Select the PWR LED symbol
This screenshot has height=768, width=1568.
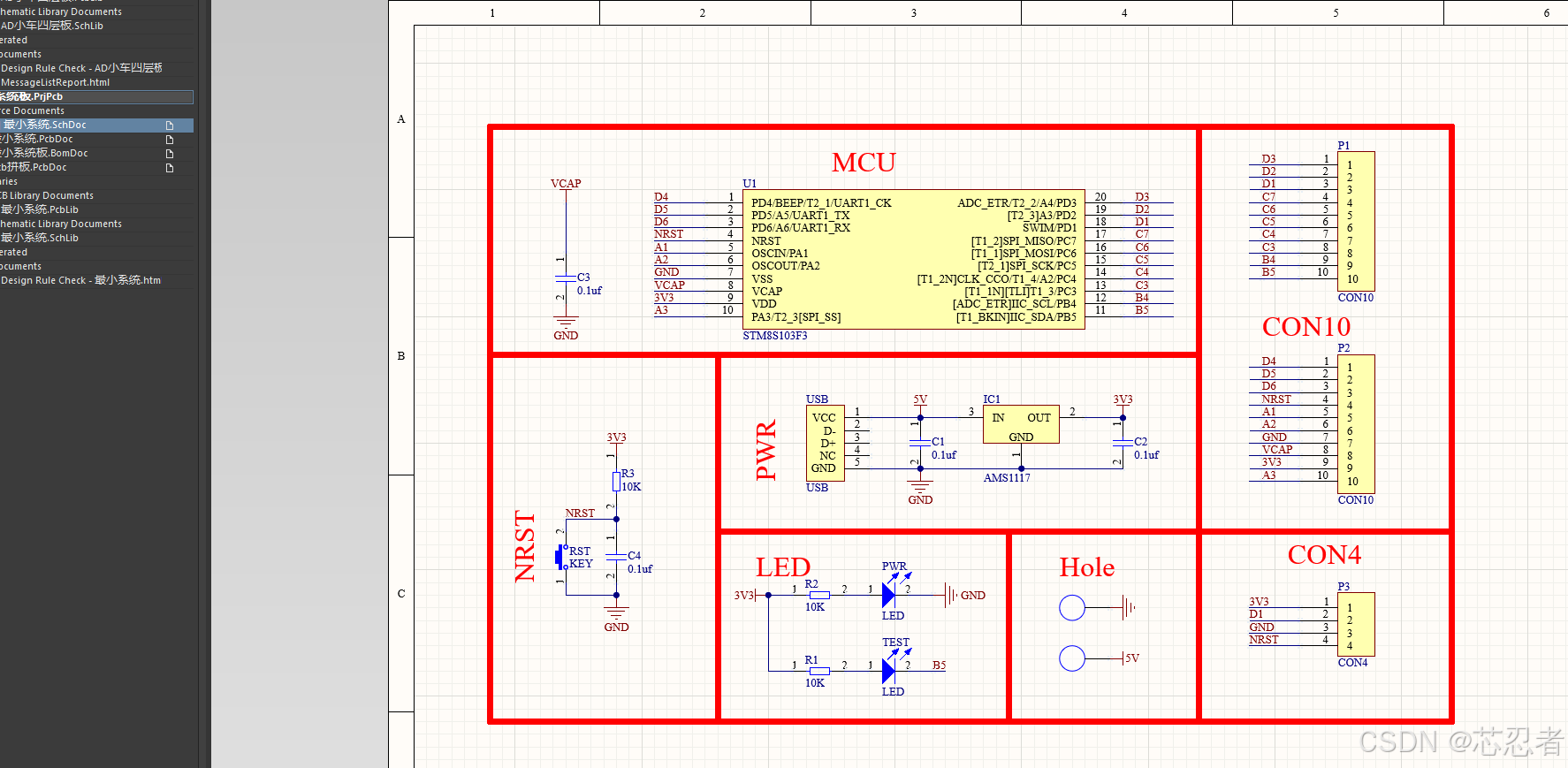click(x=889, y=595)
